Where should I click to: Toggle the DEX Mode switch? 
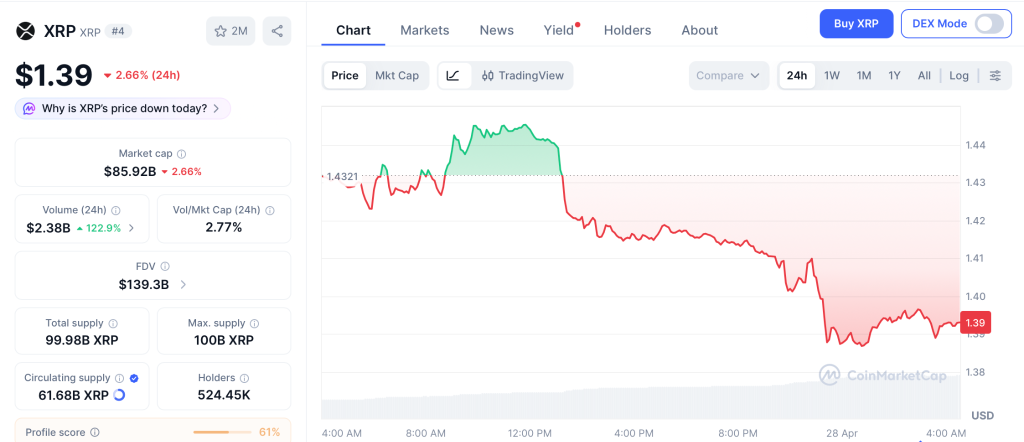click(x=988, y=24)
